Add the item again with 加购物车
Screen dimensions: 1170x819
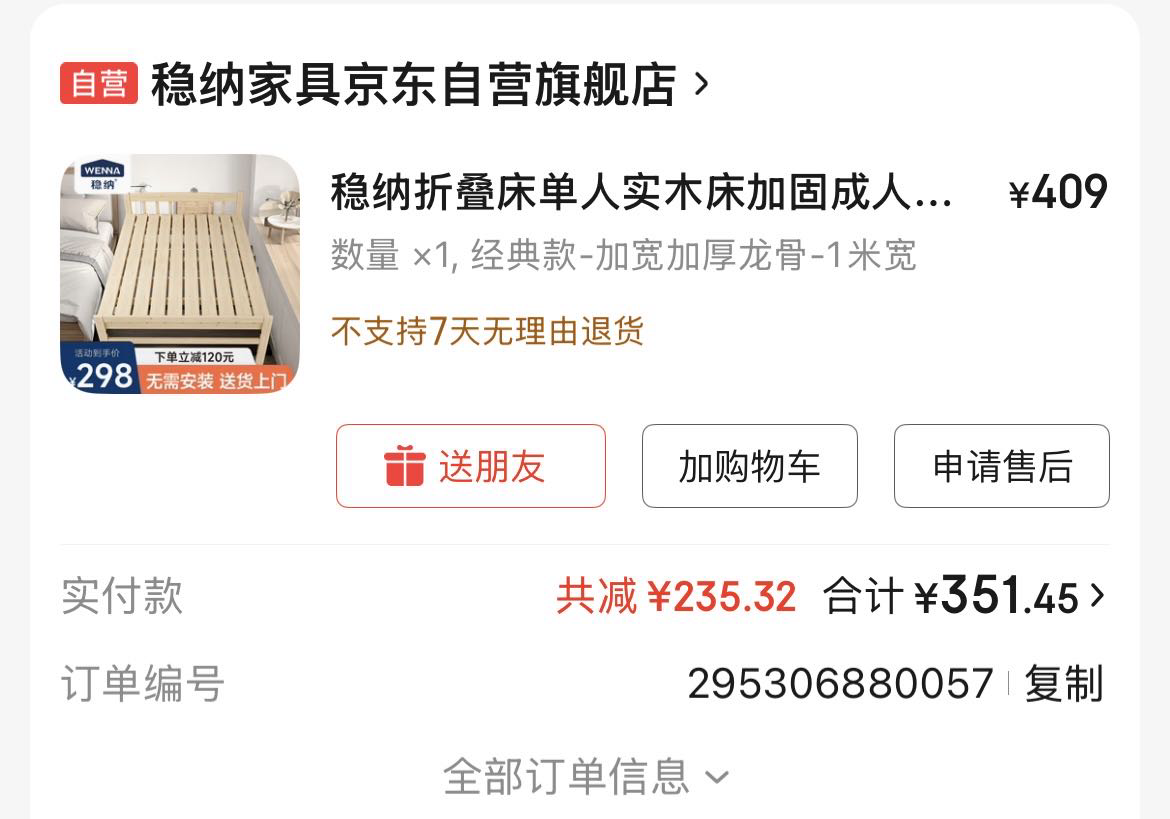(750, 466)
